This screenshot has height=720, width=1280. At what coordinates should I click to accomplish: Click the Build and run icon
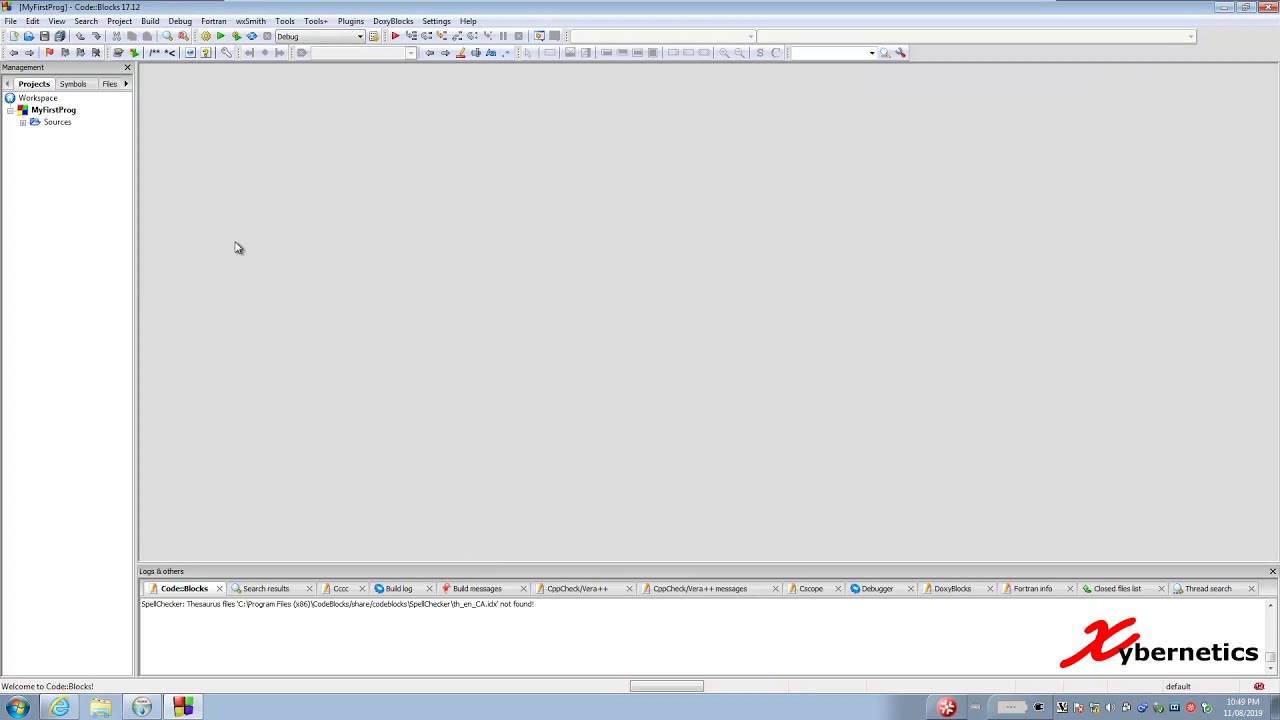pos(236,36)
